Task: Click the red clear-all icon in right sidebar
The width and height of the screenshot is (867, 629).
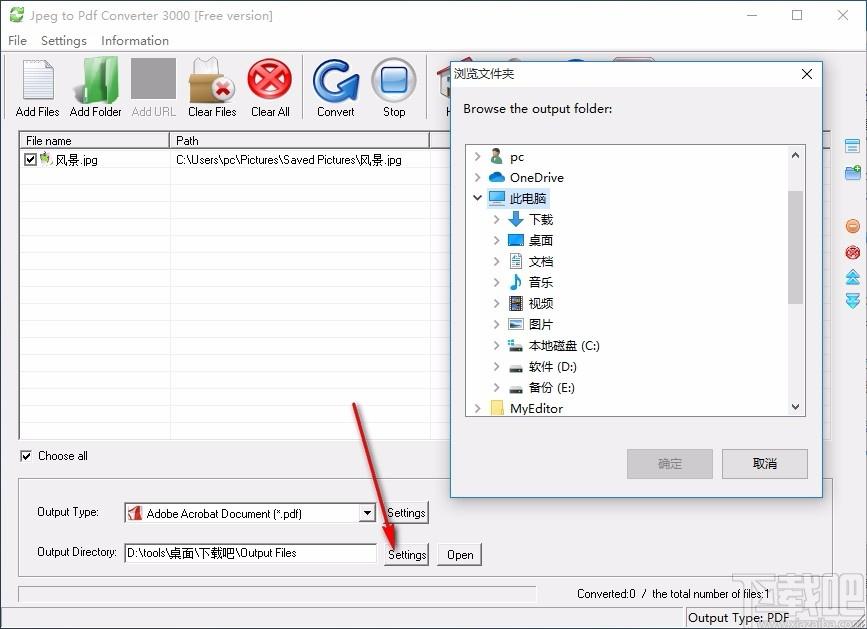Action: pos(853,253)
